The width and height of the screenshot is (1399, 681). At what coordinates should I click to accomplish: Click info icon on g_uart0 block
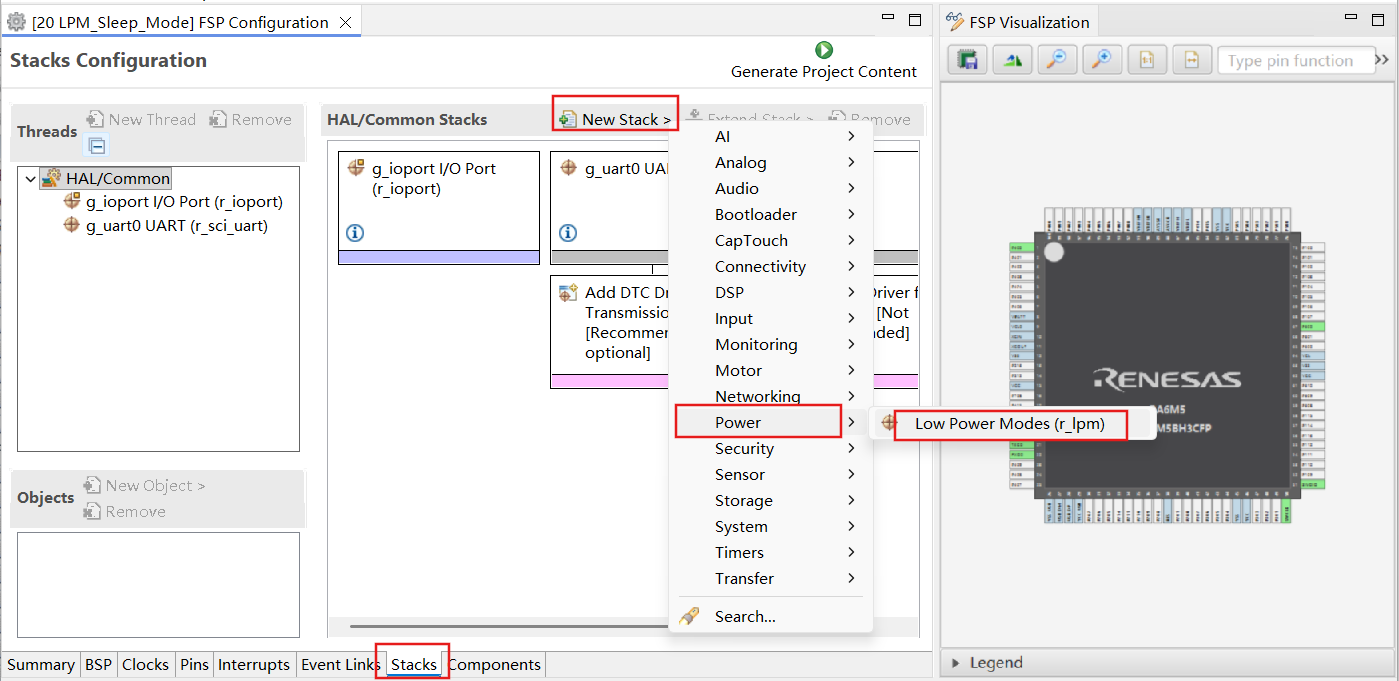tap(568, 233)
